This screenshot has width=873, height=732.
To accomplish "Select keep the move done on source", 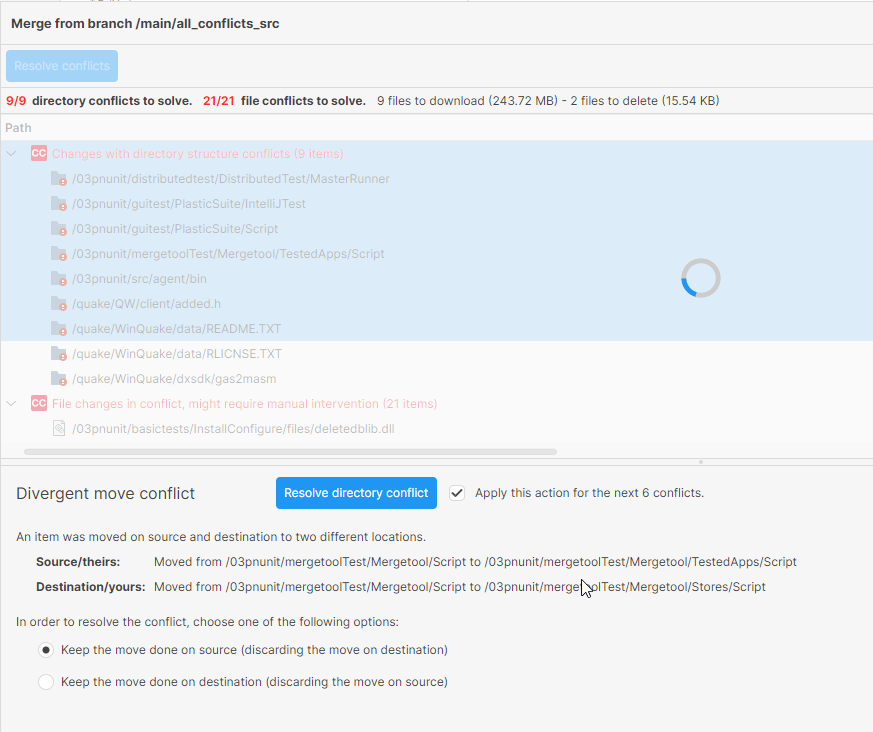I will 46,649.
